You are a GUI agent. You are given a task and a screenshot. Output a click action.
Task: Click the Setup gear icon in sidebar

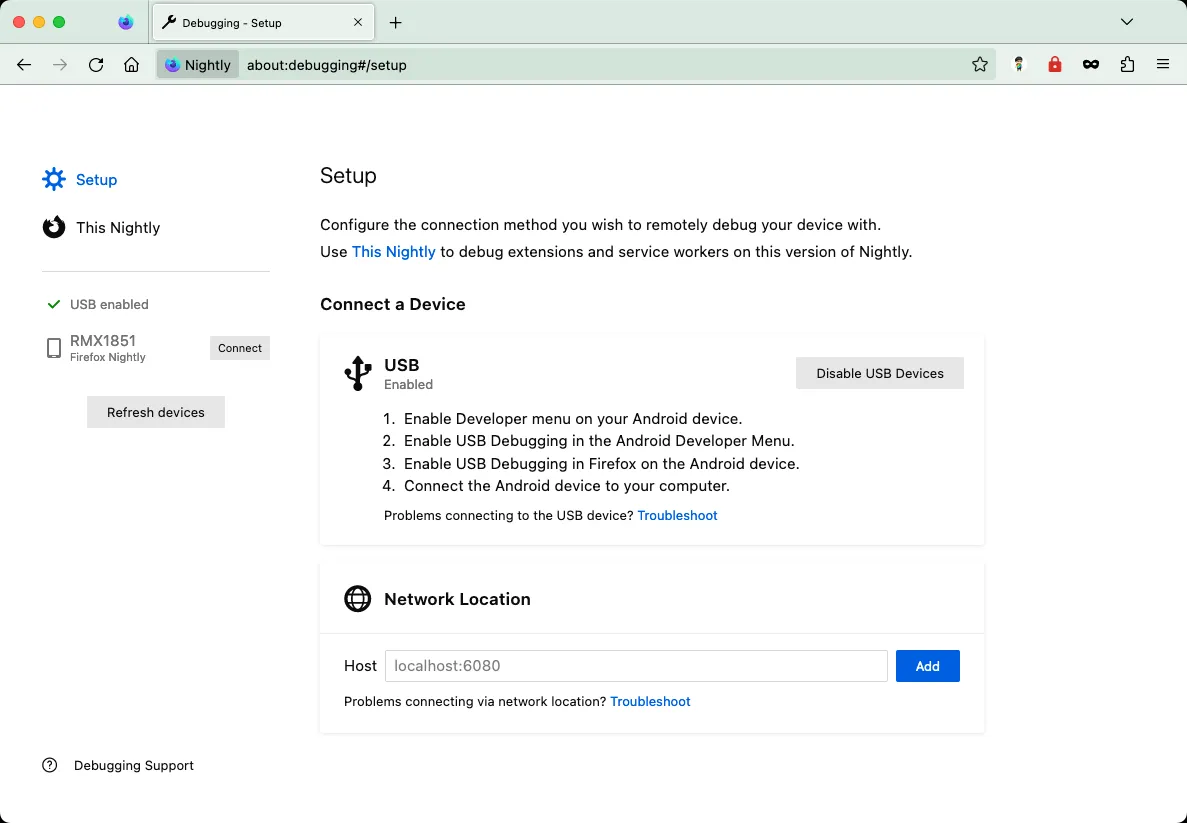point(54,179)
